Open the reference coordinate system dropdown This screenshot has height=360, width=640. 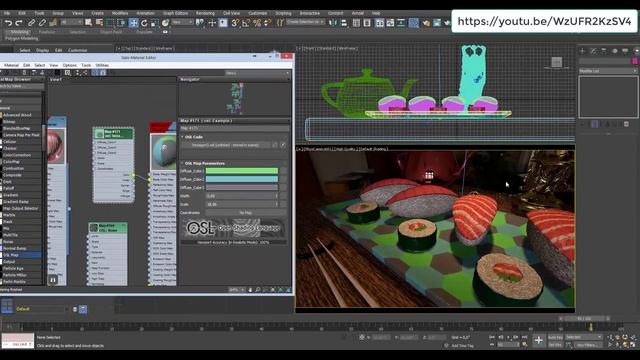(x=182, y=22)
